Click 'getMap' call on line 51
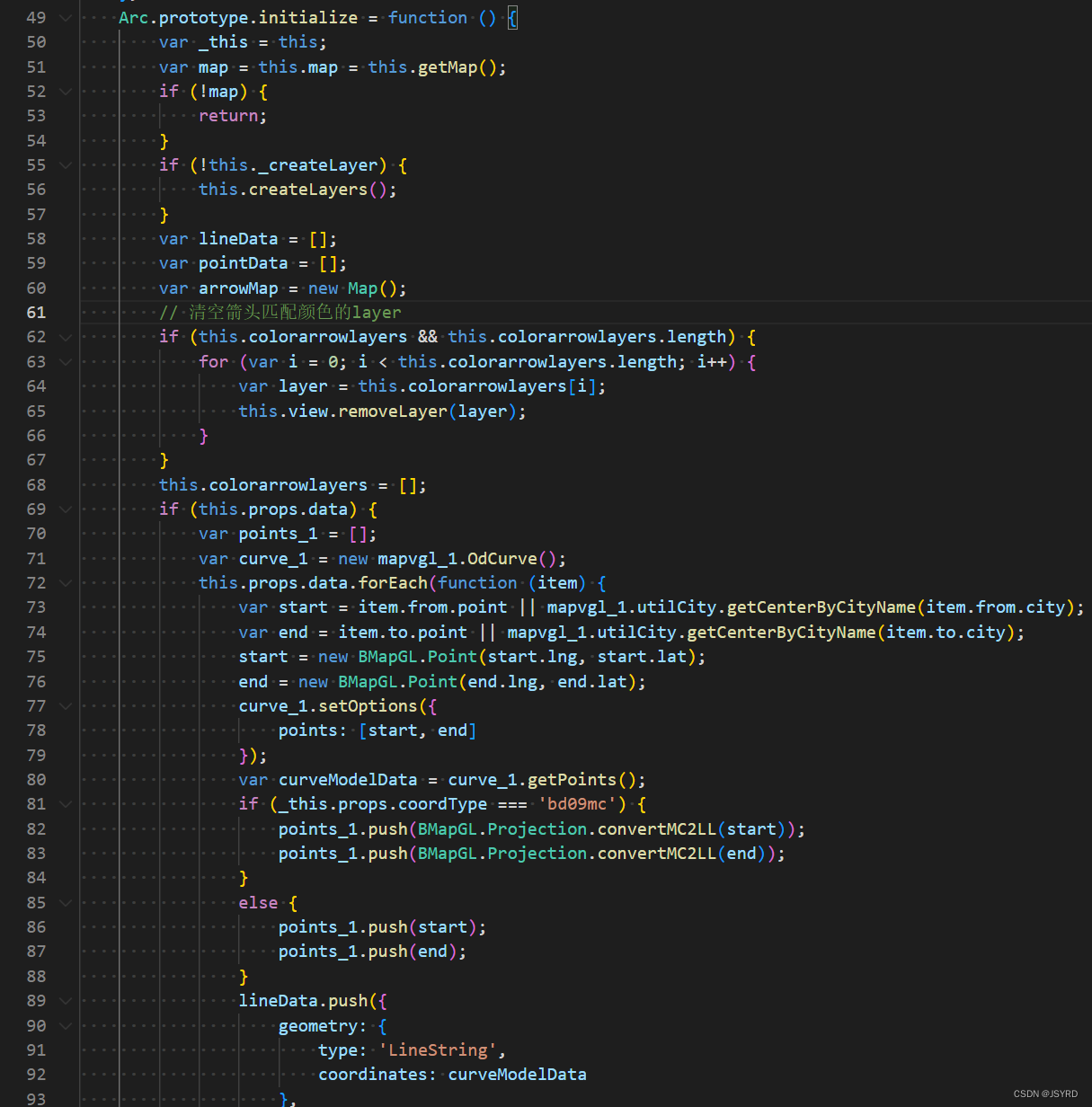Viewport: 1092px width, 1107px height. [448, 67]
